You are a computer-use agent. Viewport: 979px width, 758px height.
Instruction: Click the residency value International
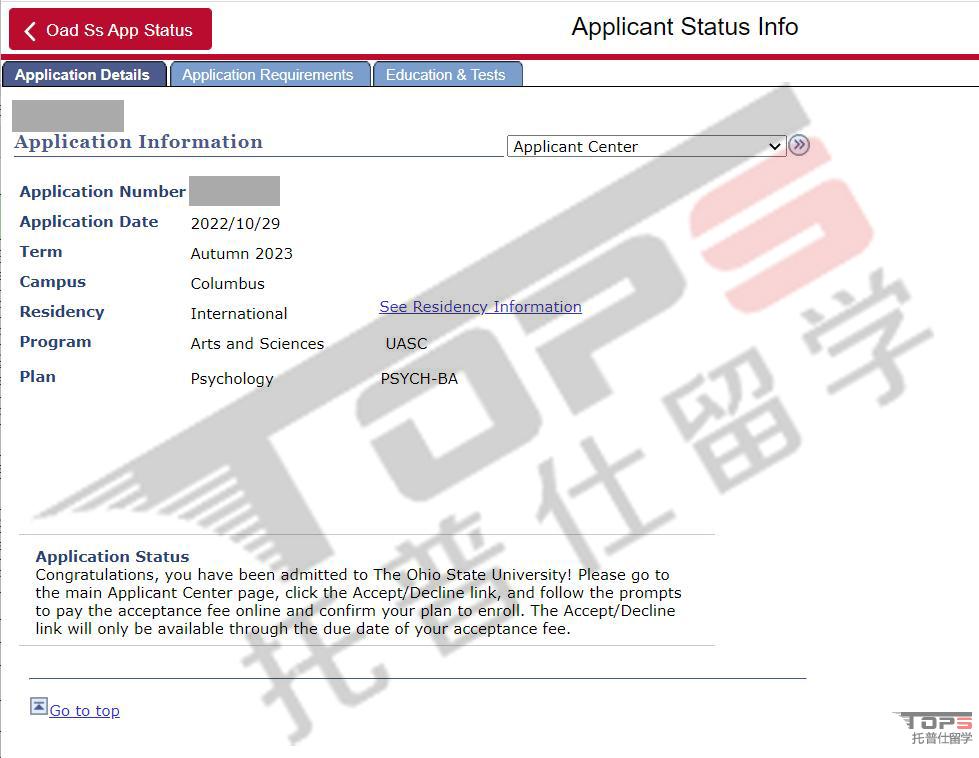pos(239,313)
